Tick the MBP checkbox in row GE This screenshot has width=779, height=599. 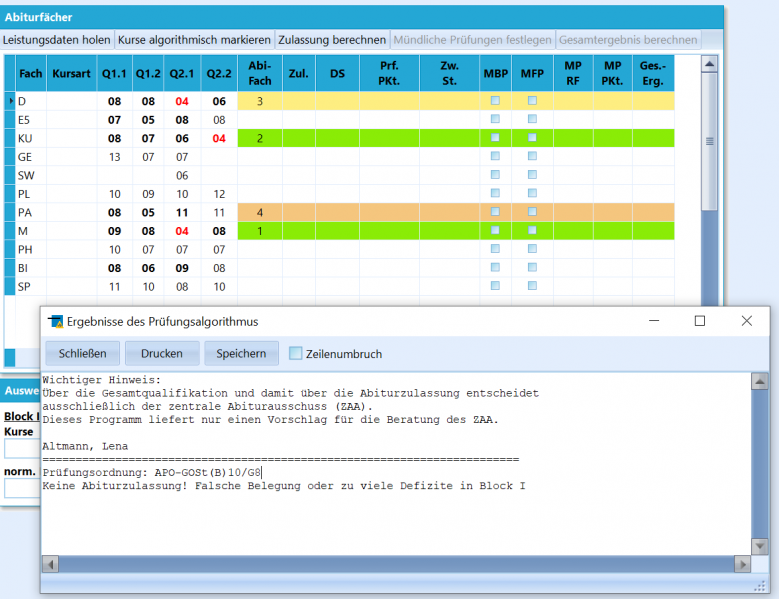point(495,156)
